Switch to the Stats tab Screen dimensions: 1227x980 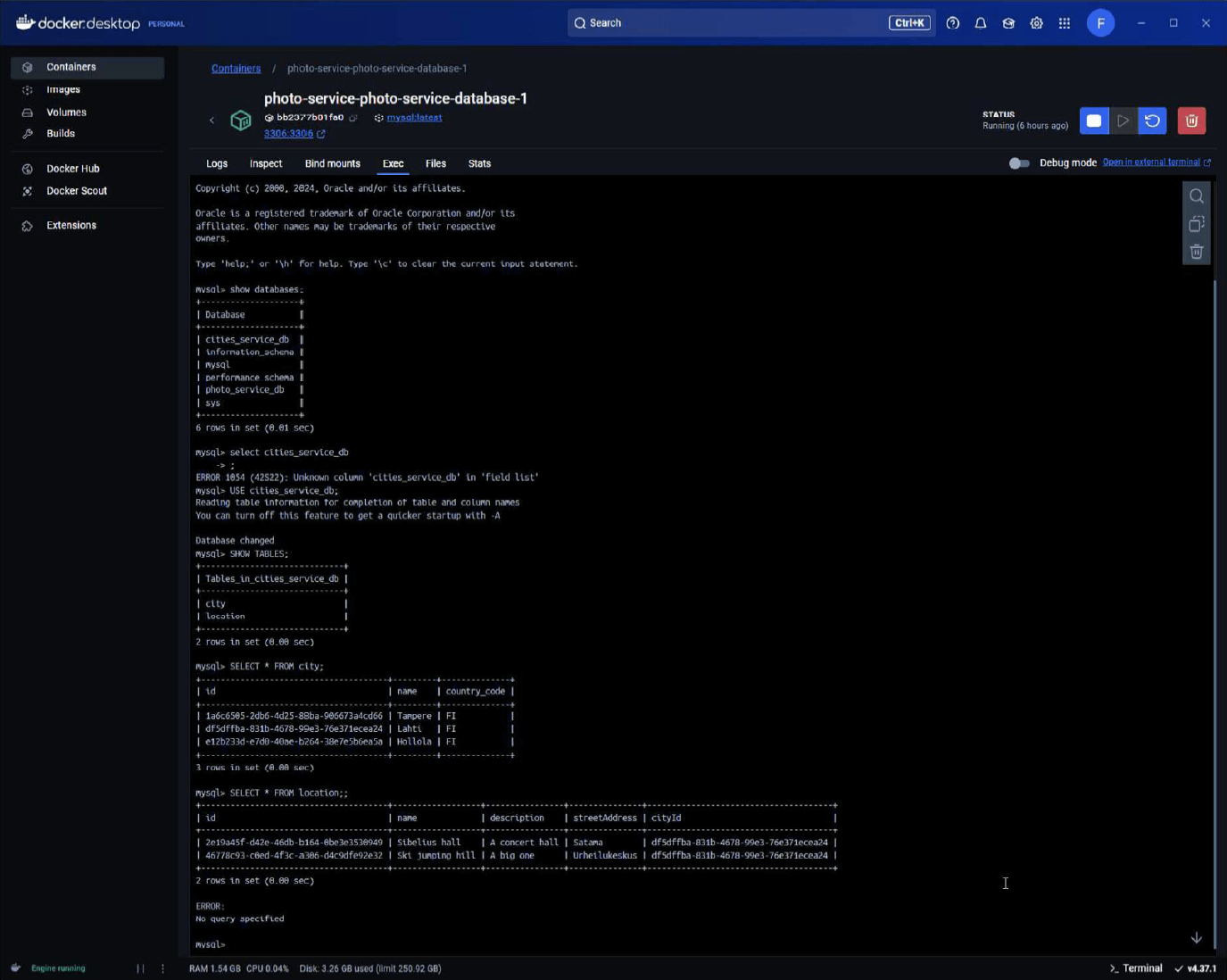coord(479,164)
